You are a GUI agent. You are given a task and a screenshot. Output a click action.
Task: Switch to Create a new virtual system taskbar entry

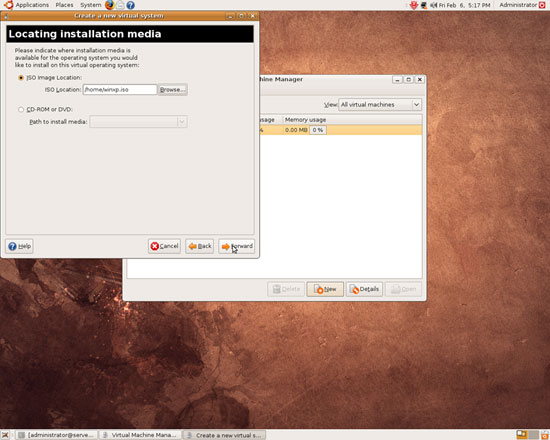224,435
